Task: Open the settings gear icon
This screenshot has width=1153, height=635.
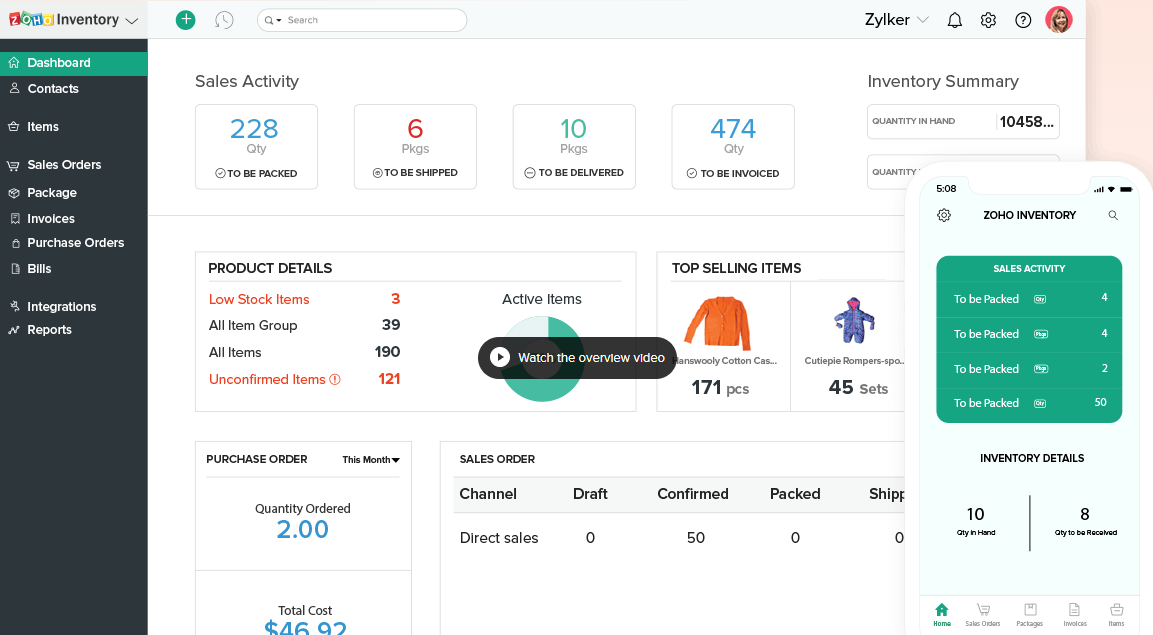Action: (x=988, y=19)
